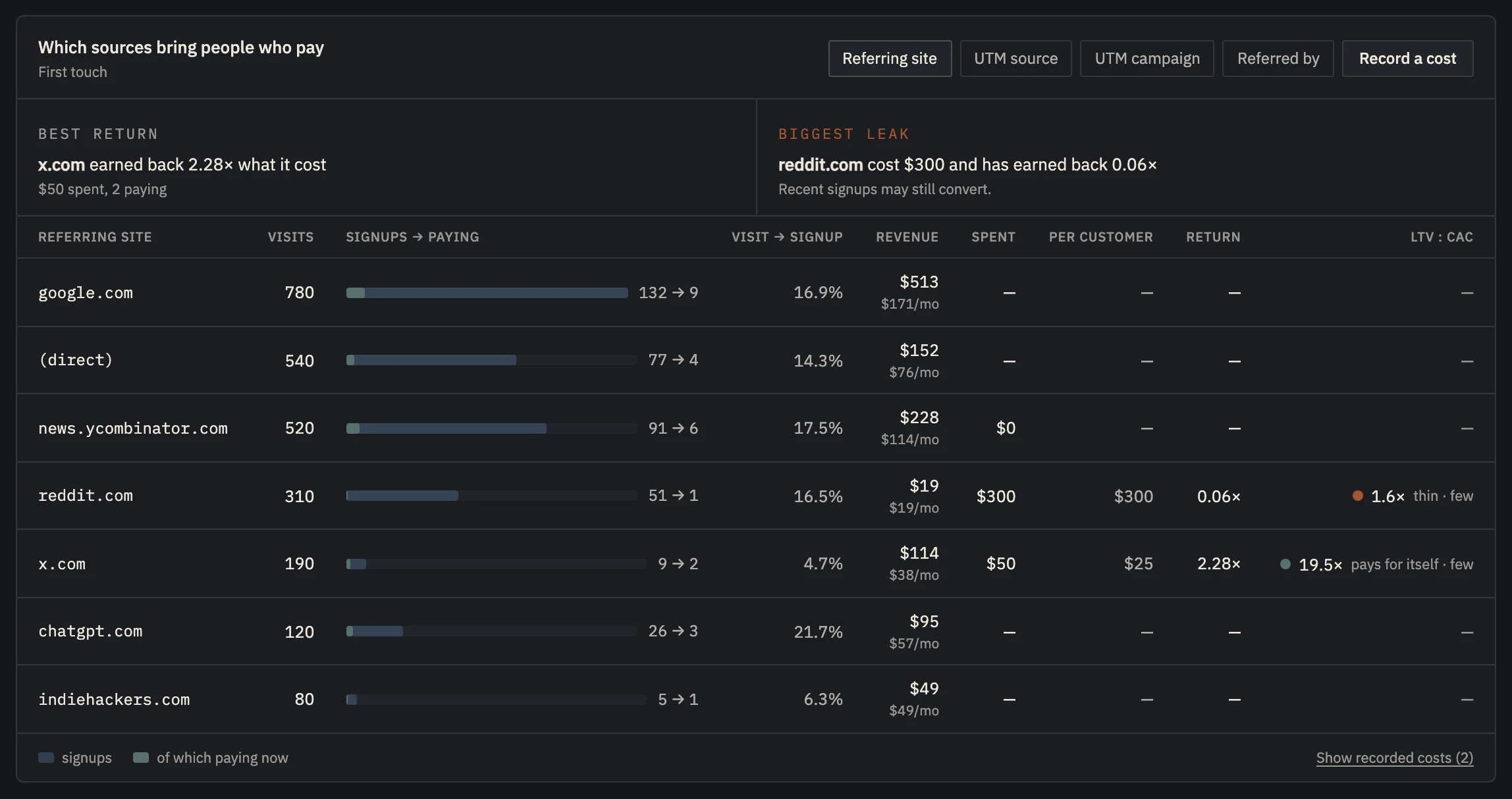This screenshot has height=799, width=1512.
Task: Select x.com in the referring site column
Action: (62, 564)
